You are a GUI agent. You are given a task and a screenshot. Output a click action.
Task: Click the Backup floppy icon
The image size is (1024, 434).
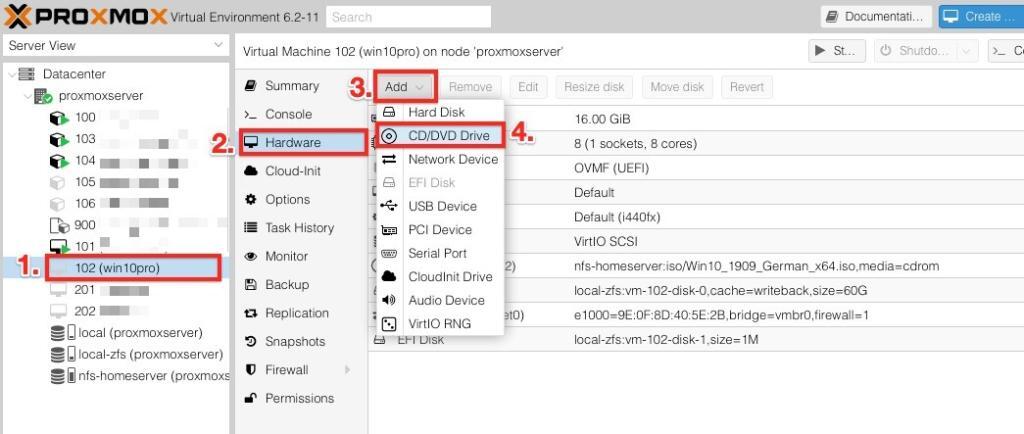tap(250, 285)
